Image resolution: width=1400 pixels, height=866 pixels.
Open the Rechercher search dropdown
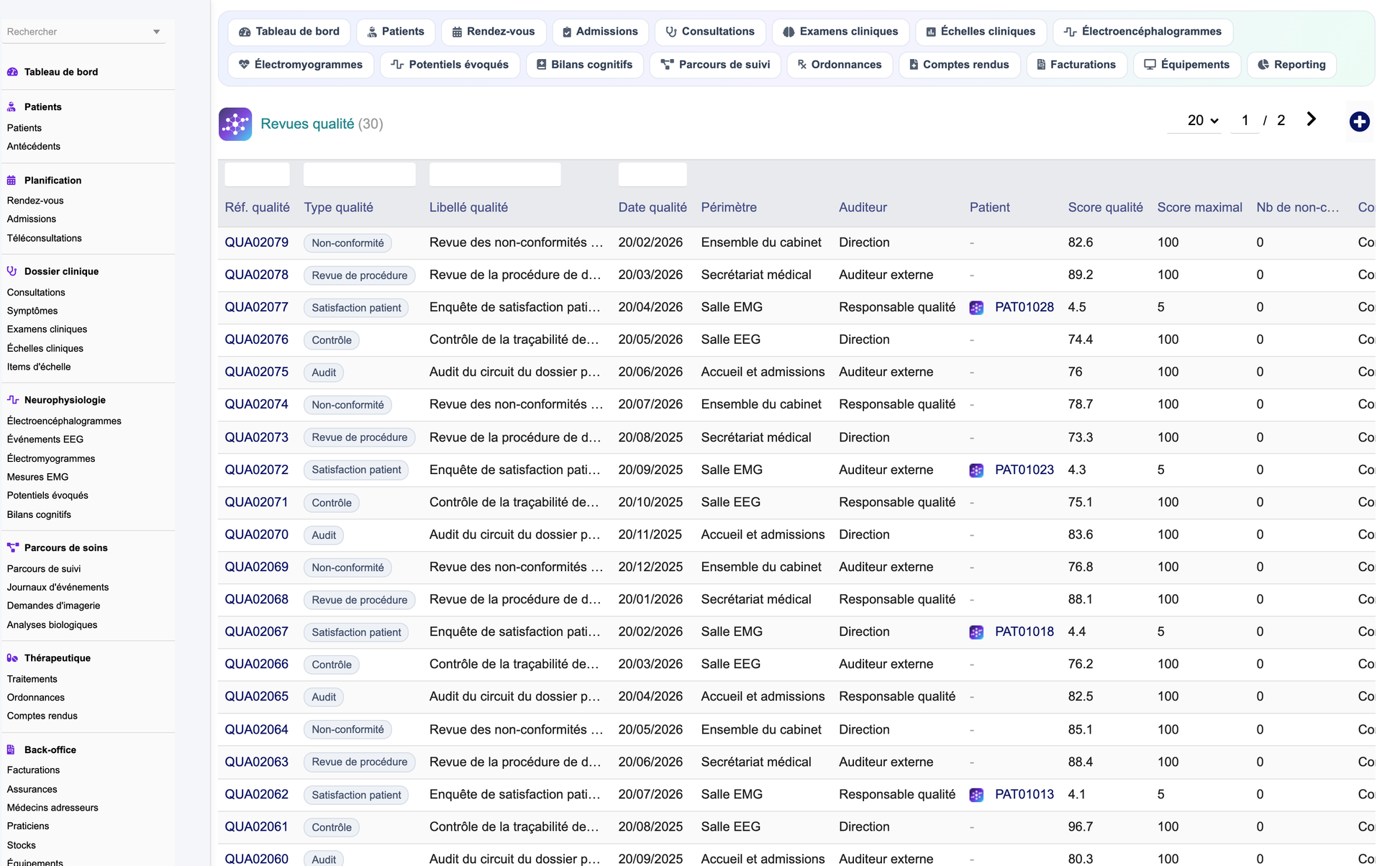[84, 32]
